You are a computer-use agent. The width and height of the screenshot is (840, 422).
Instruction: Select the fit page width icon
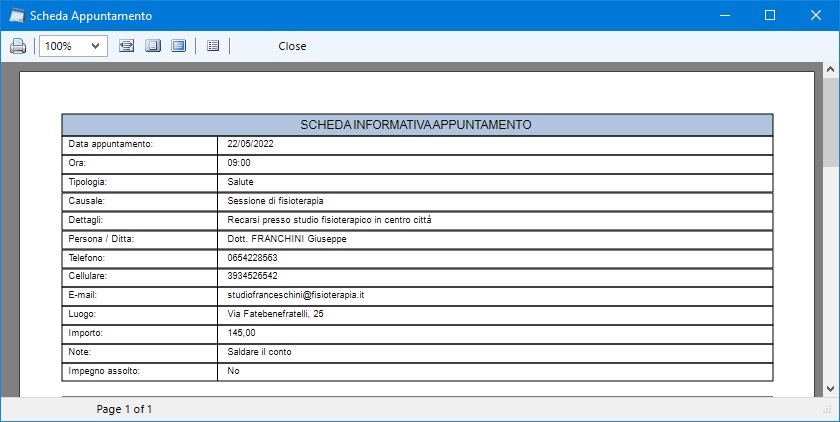[x=126, y=46]
